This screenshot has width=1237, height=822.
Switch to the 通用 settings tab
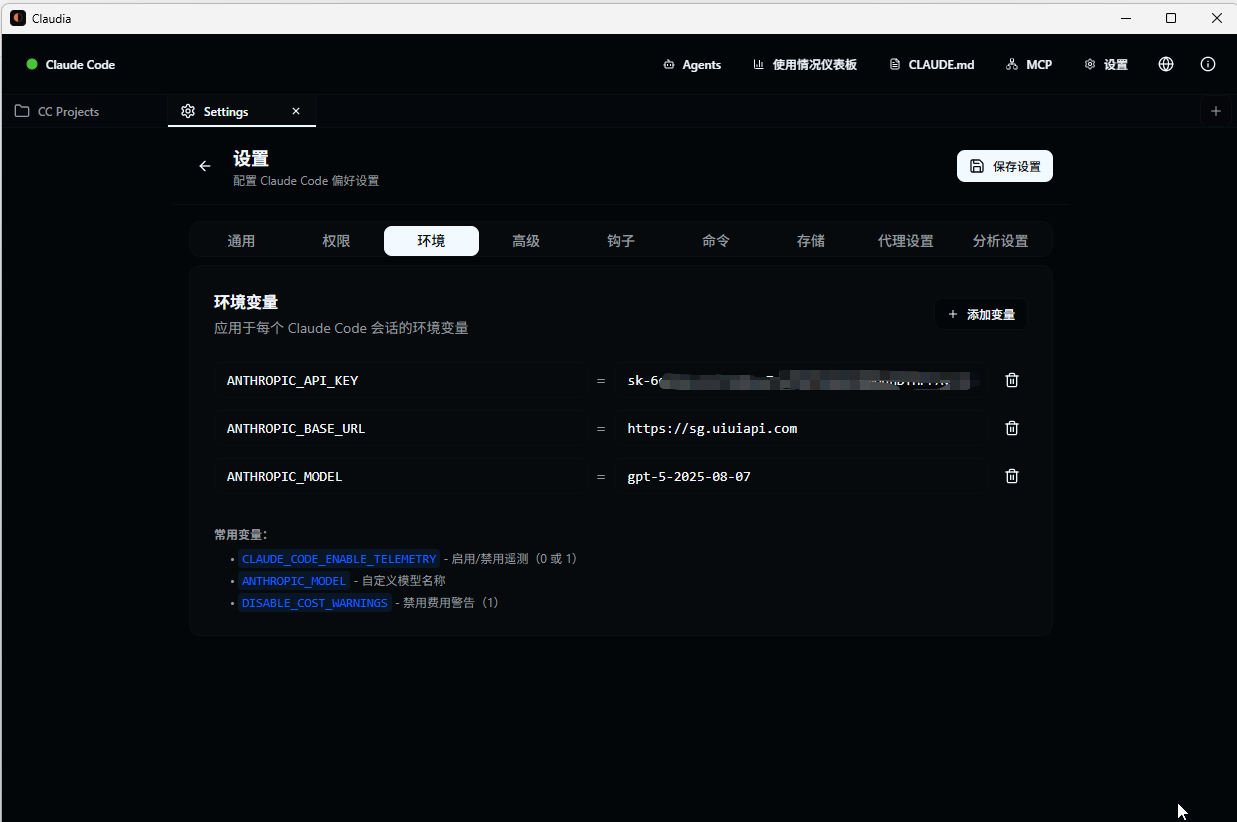(241, 241)
